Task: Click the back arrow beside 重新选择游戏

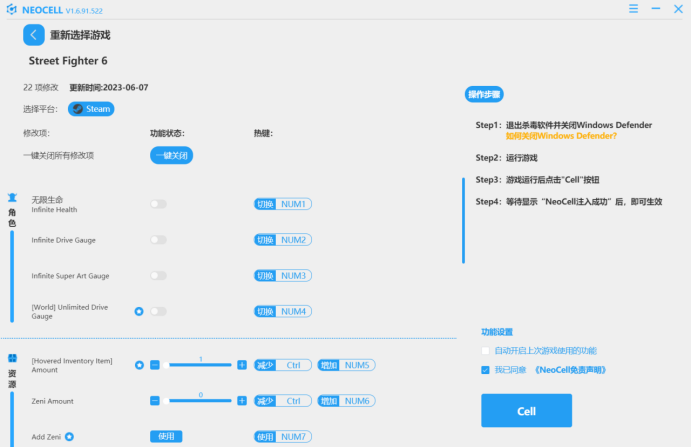Action: tap(33, 35)
